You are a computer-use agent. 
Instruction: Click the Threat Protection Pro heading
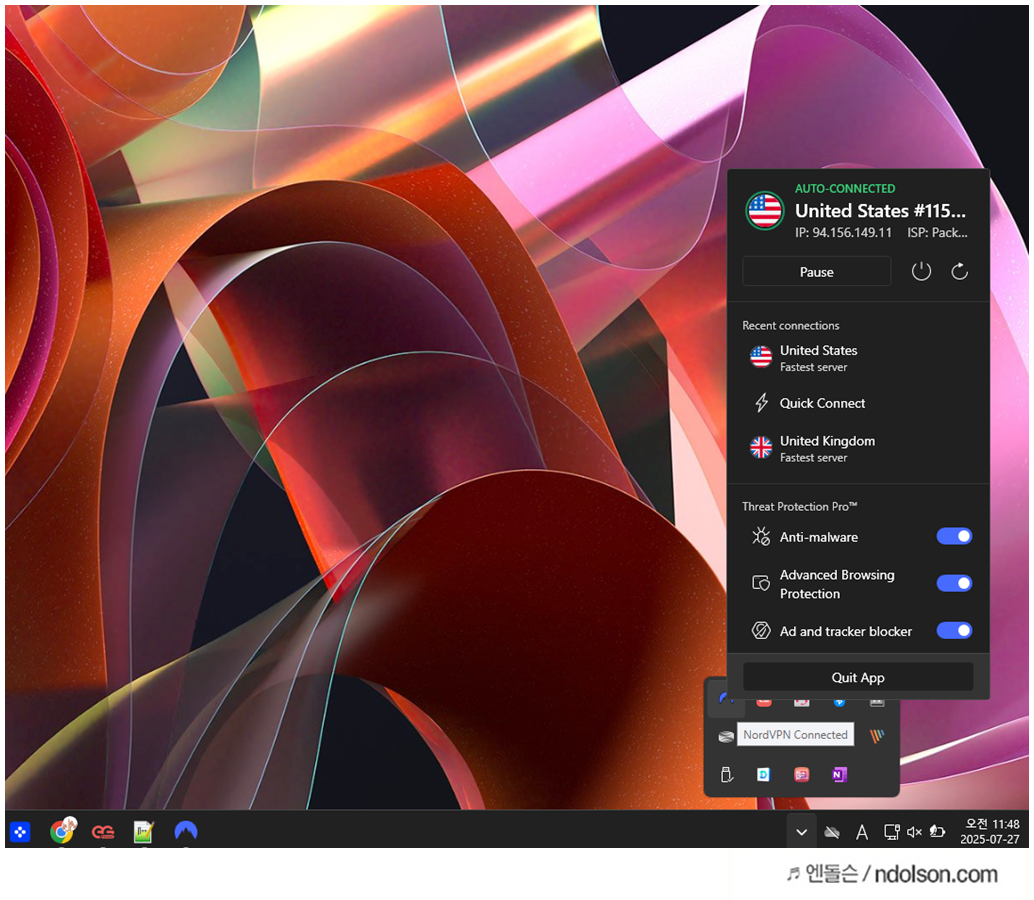799,506
